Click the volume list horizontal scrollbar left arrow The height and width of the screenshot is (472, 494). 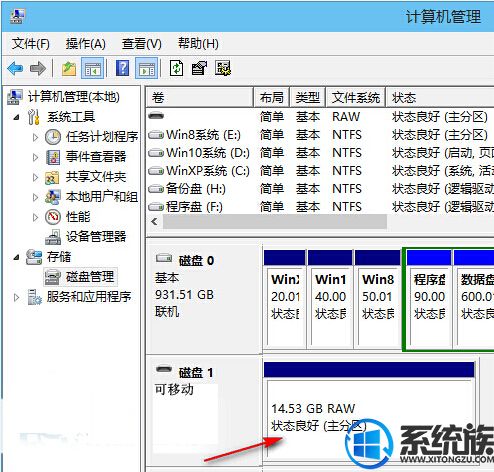pos(154,222)
